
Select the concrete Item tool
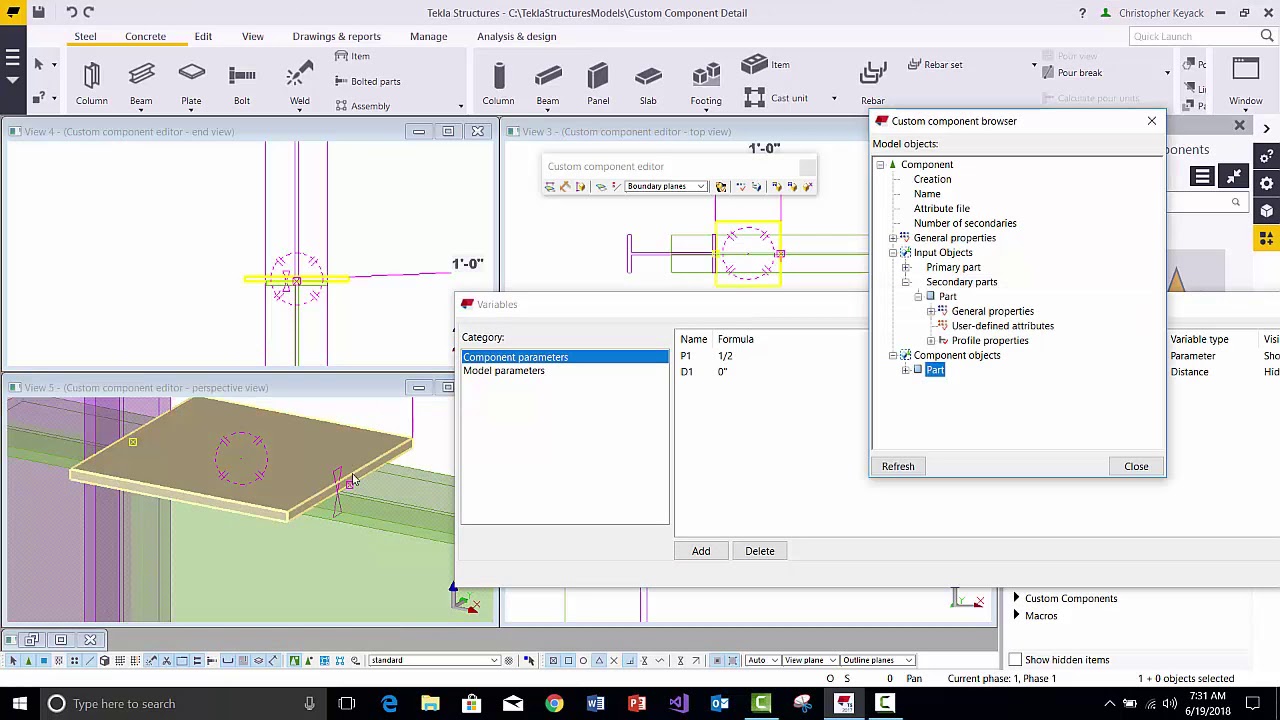click(x=766, y=65)
